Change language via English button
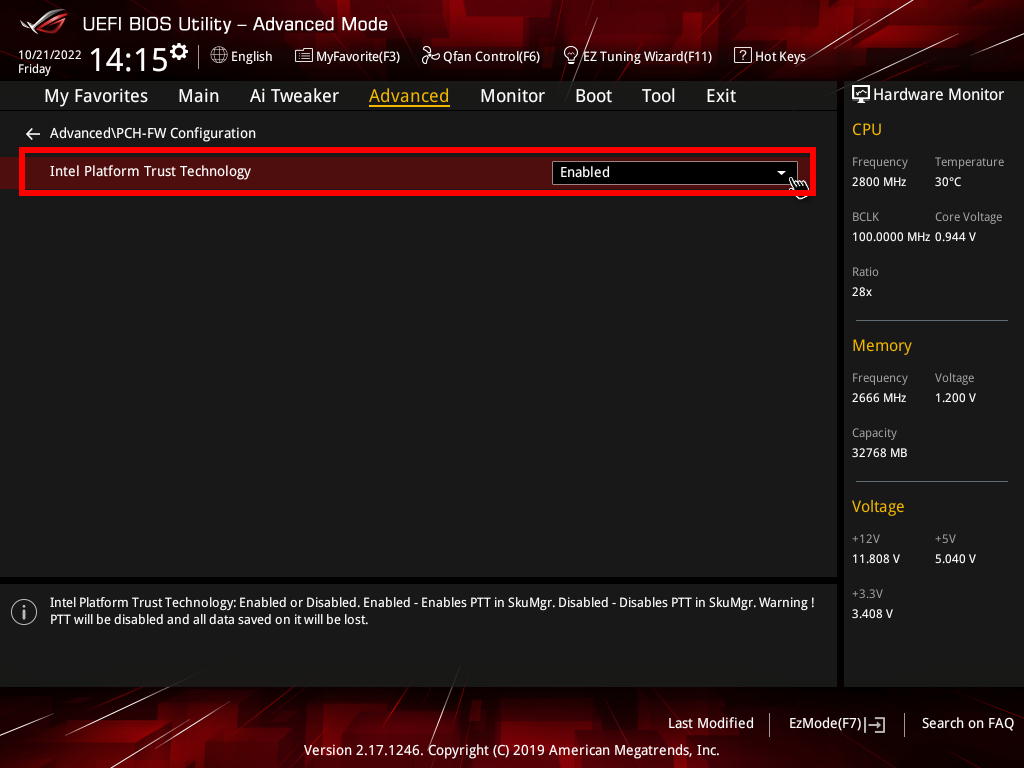Viewport: 1024px width, 768px height. pos(242,56)
